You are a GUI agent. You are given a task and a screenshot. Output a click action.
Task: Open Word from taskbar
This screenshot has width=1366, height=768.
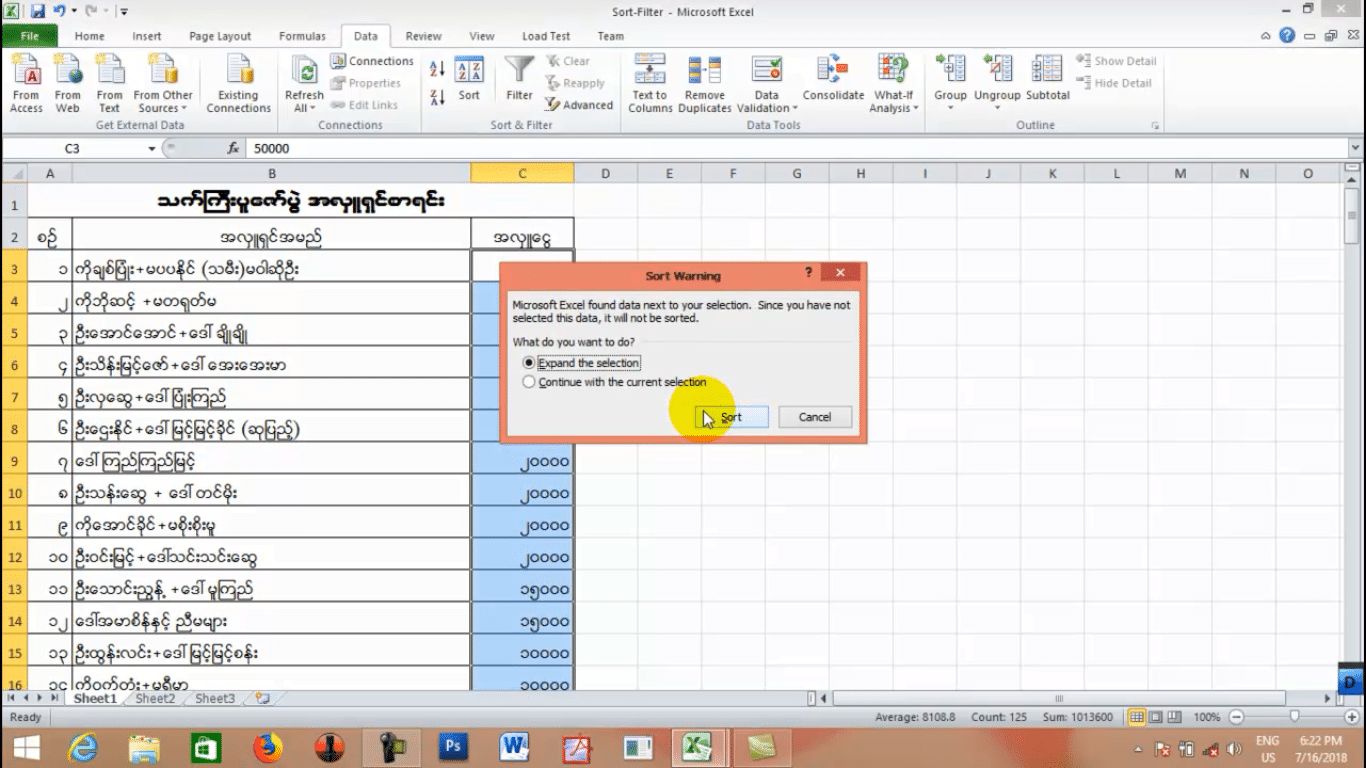click(515, 747)
